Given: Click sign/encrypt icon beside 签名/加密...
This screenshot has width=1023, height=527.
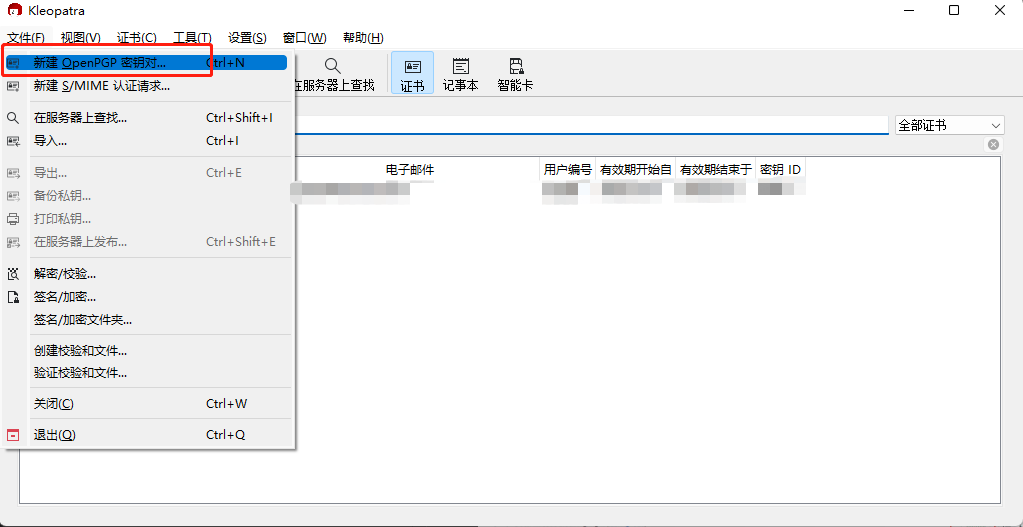Looking at the screenshot, I should click(x=13, y=297).
